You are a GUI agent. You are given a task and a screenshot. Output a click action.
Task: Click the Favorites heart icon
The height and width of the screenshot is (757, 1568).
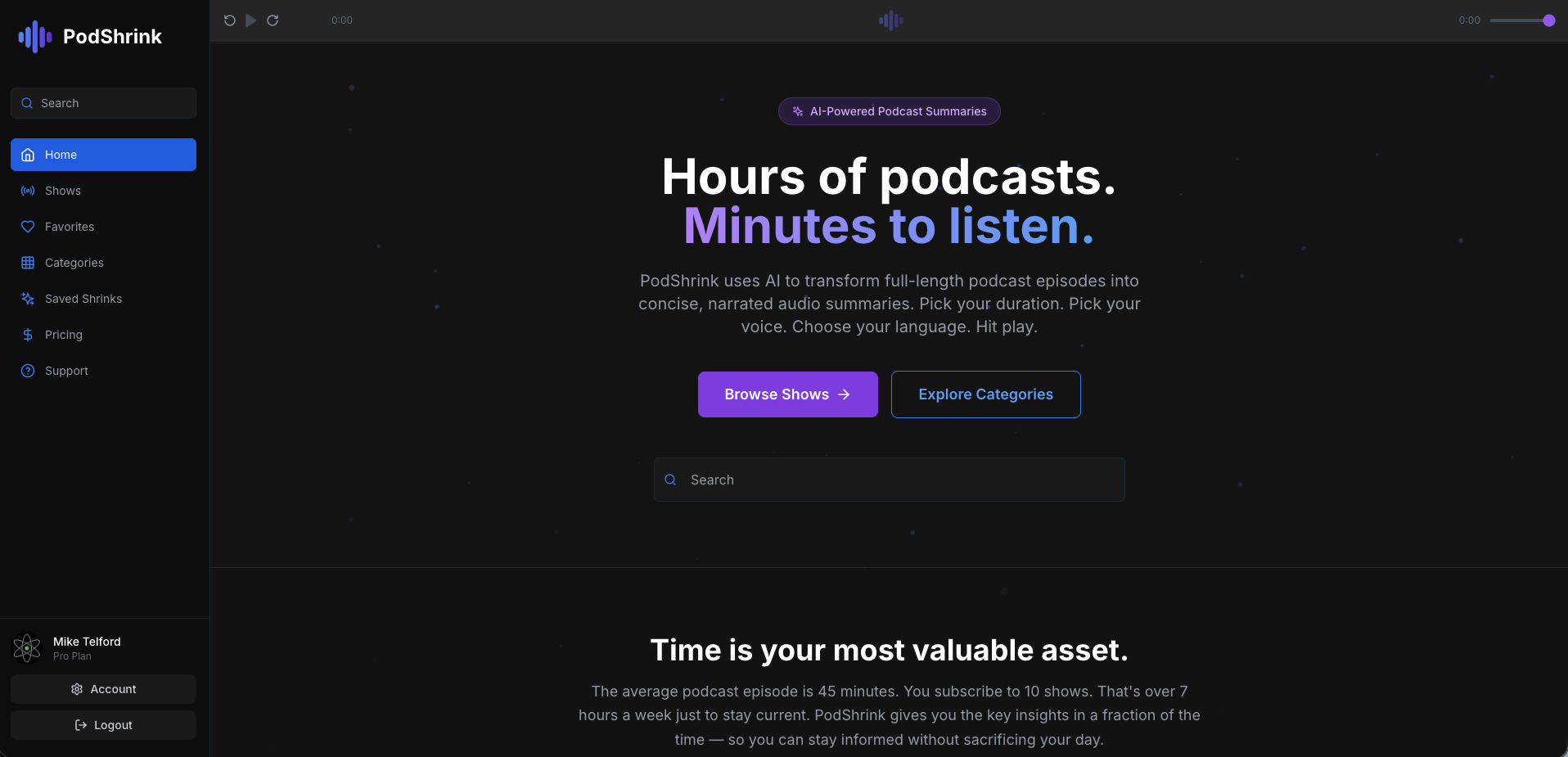tap(27, 227)
